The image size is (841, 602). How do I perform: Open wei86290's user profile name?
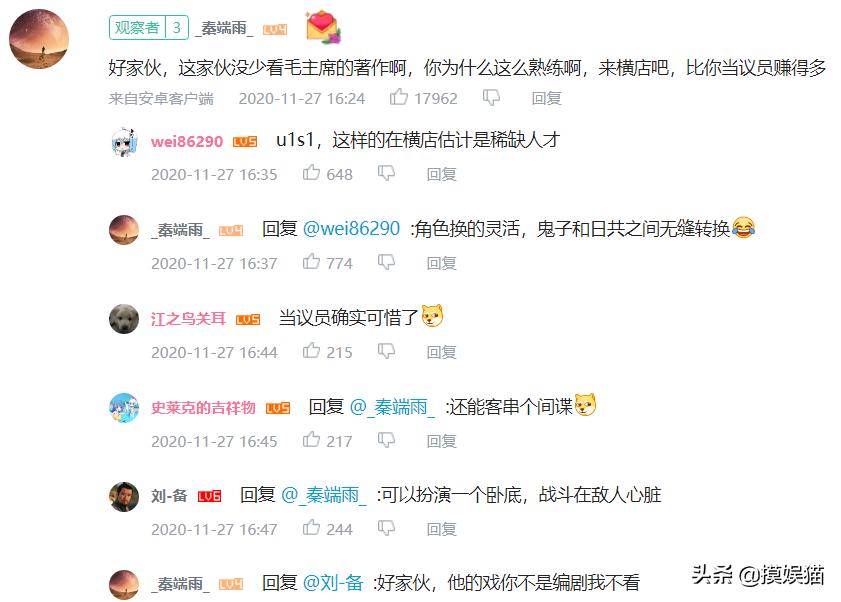coord(187,142)
